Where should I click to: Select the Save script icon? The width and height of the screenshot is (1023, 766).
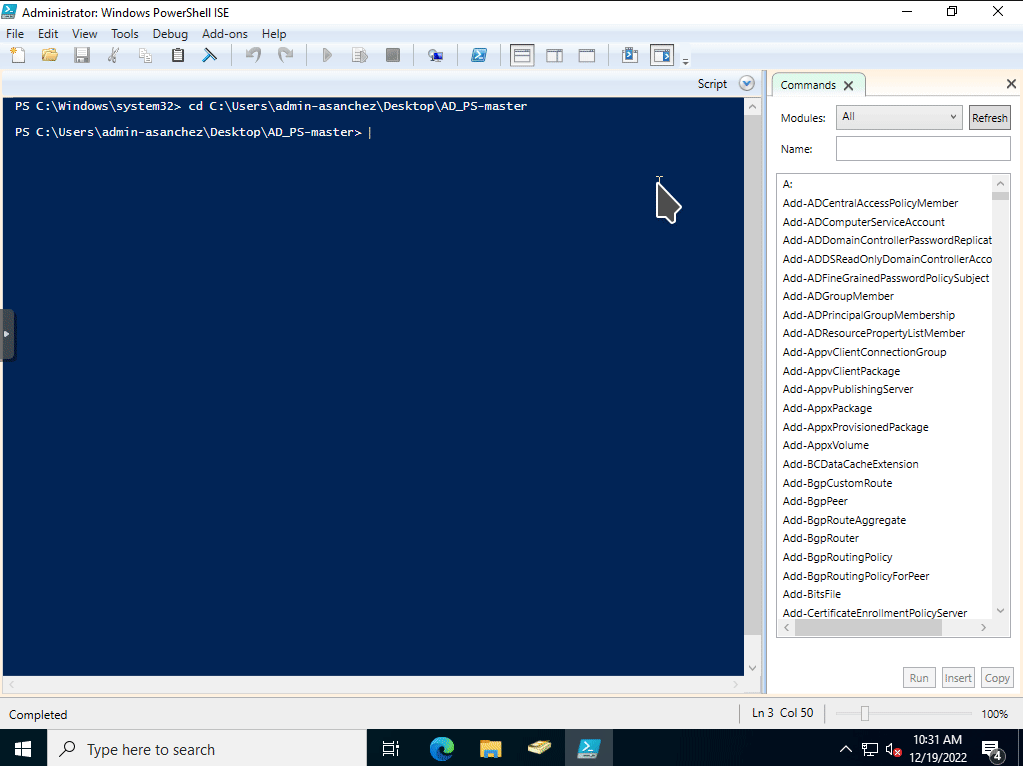click(x=83, y=55)
